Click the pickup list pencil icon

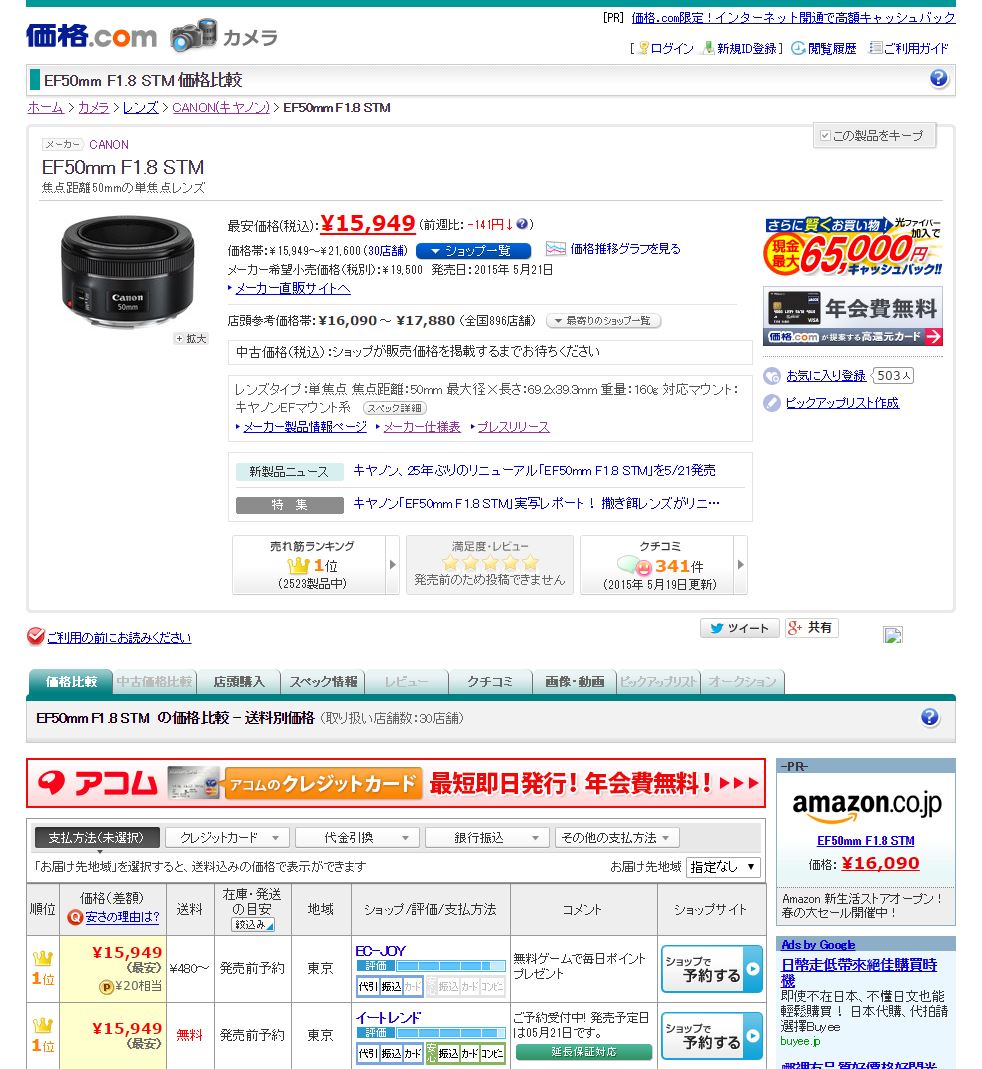(772, 403)
